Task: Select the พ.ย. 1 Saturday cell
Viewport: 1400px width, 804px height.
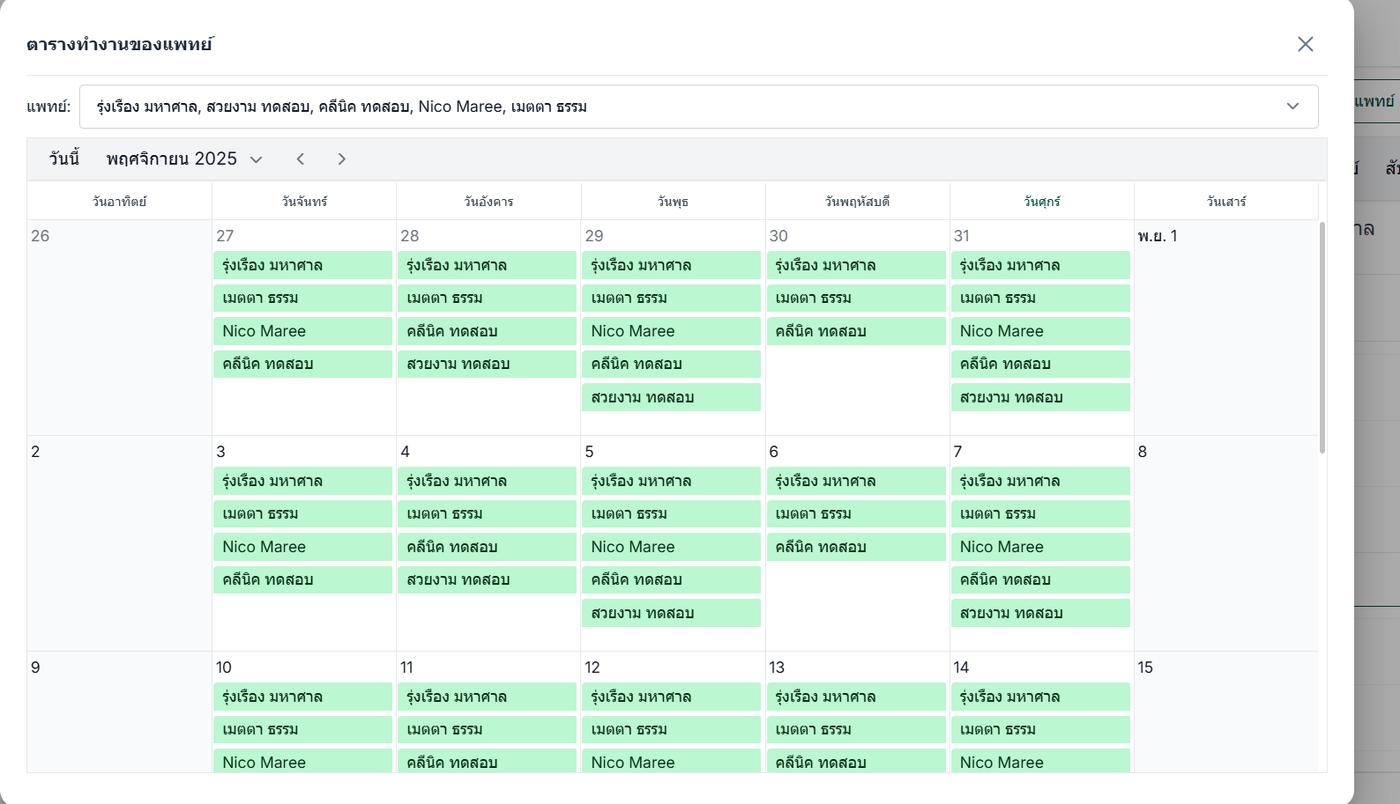Action: (x=1225, y=330)
